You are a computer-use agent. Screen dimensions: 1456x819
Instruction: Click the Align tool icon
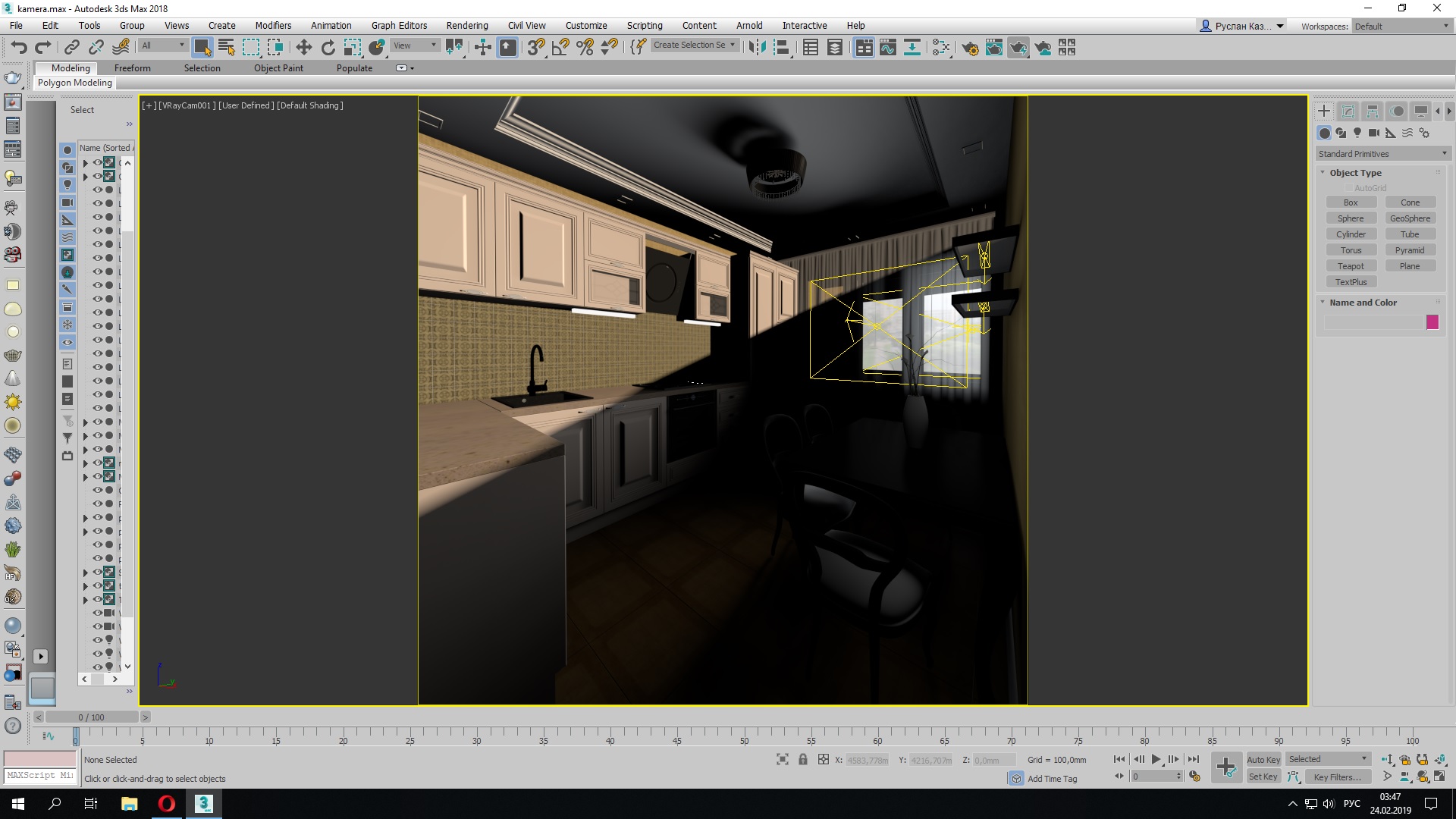tap(782, 48)
